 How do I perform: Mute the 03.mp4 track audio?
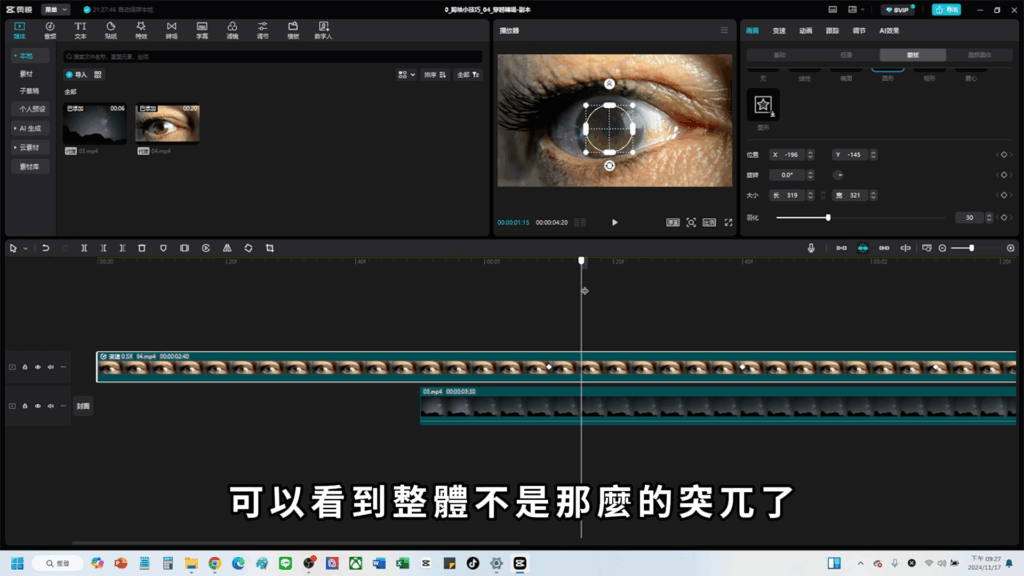(50, 406)
